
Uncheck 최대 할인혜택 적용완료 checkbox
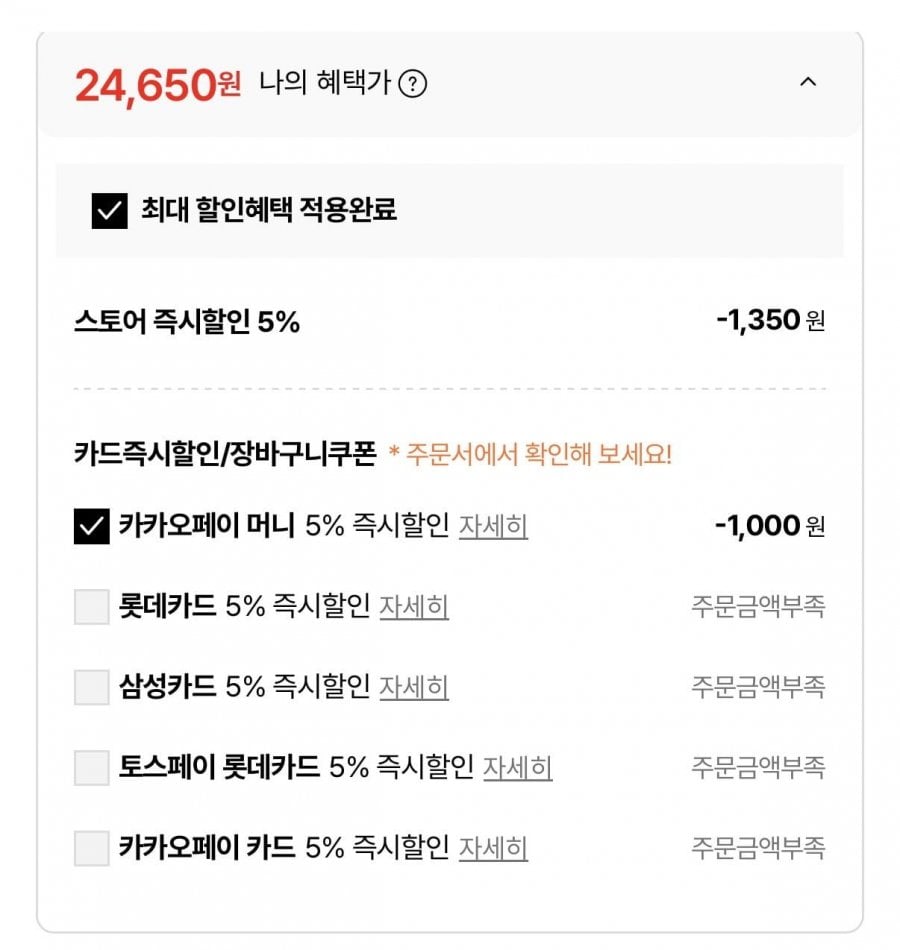pos(110,211)
